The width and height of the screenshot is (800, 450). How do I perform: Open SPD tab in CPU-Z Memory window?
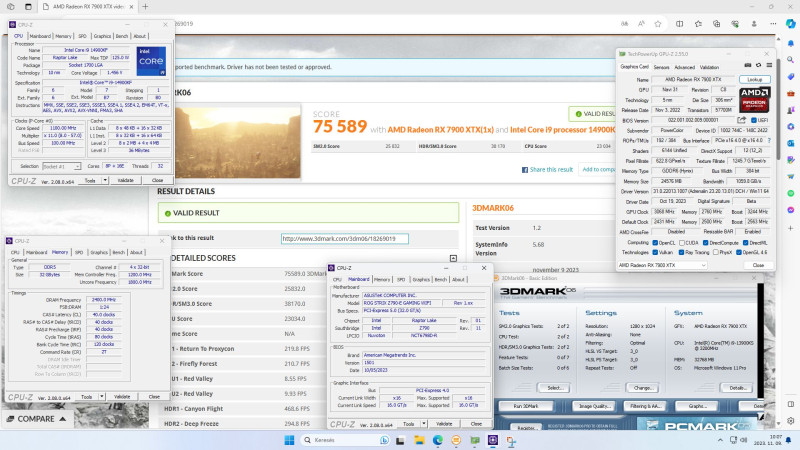pos(79,253)
